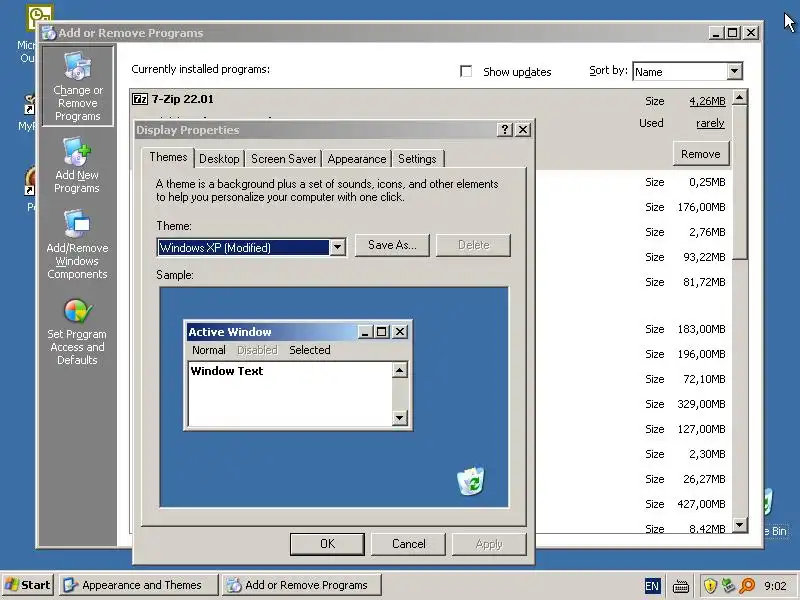Select Change or Remove Programs sidebar icon
Image resolution: width=800 pixels, height=600 pixels.
coord(78,86)
